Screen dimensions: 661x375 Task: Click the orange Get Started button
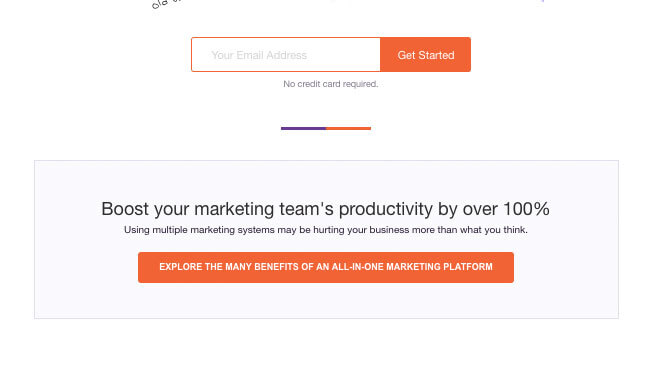(425, 54)
